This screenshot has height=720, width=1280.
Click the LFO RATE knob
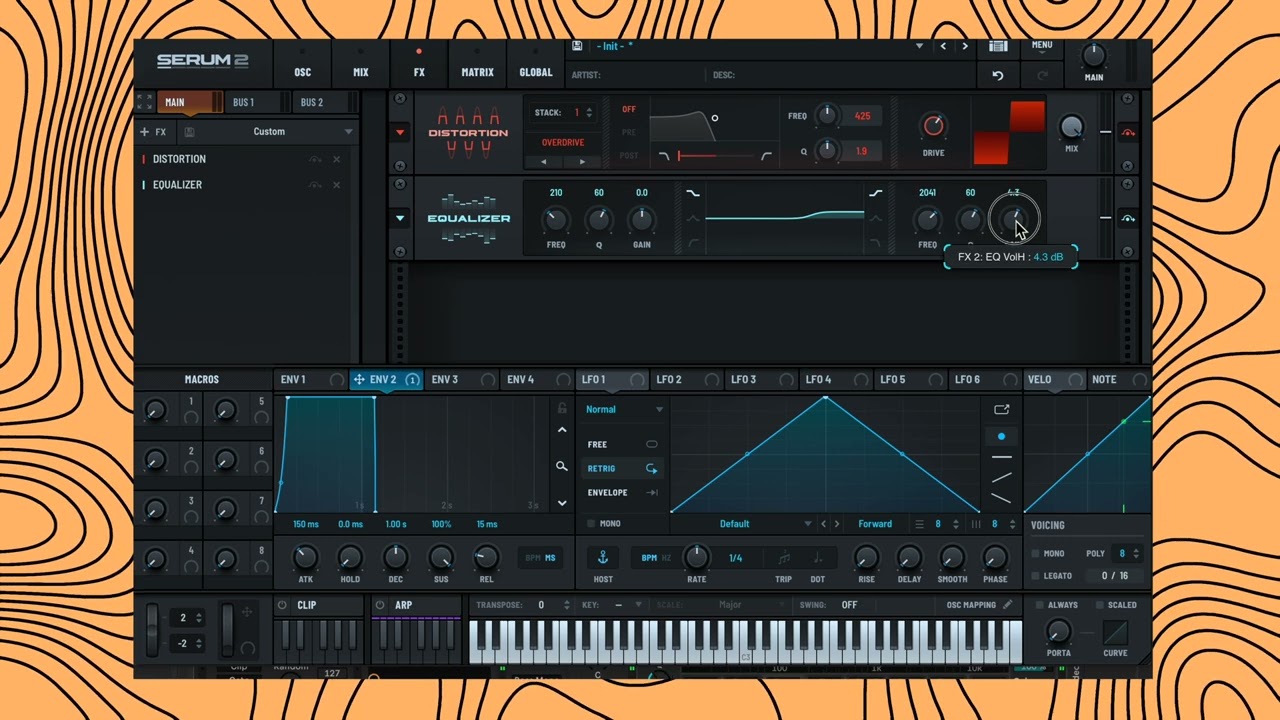tap(696, 557)
